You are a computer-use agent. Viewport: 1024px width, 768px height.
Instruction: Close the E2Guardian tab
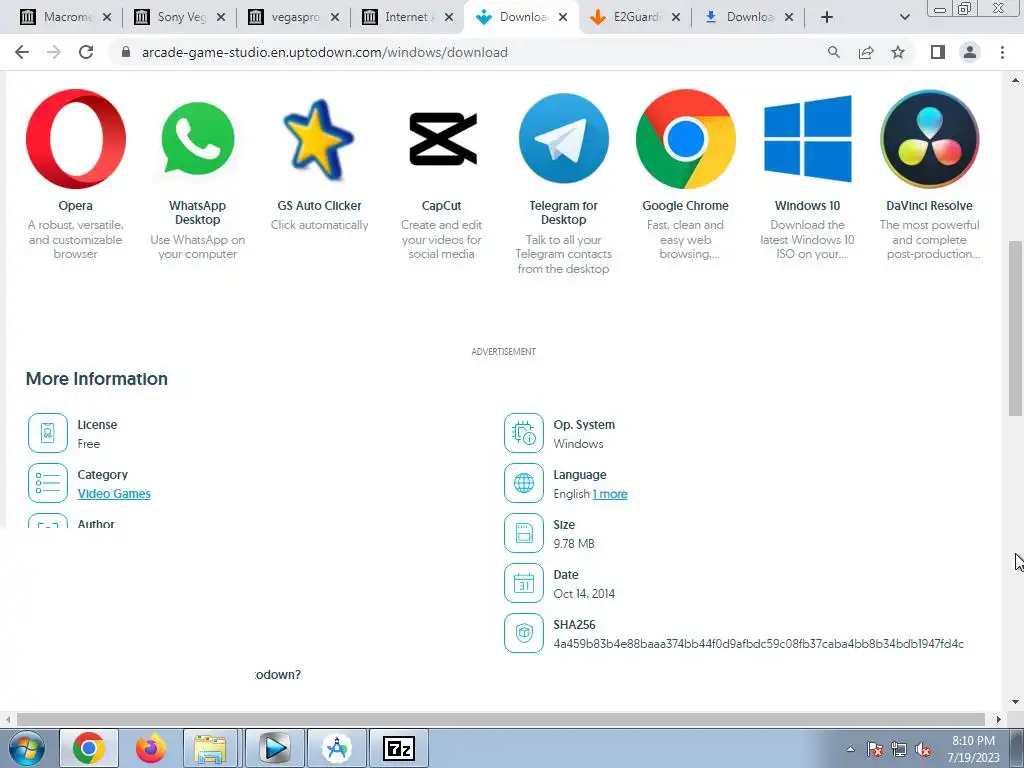coord(676,17)
